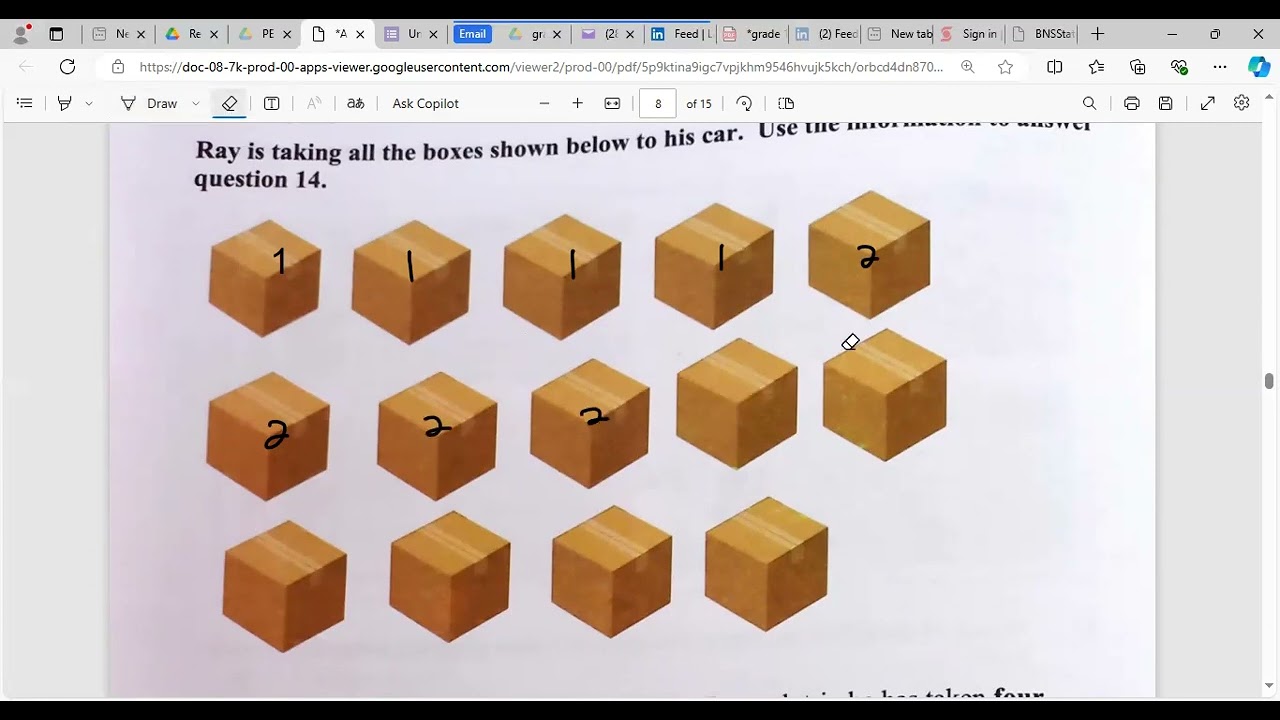The width and height of the screenshot is (1280, 720).
Task: Open the tab actions menu
Action: point(56,34)
